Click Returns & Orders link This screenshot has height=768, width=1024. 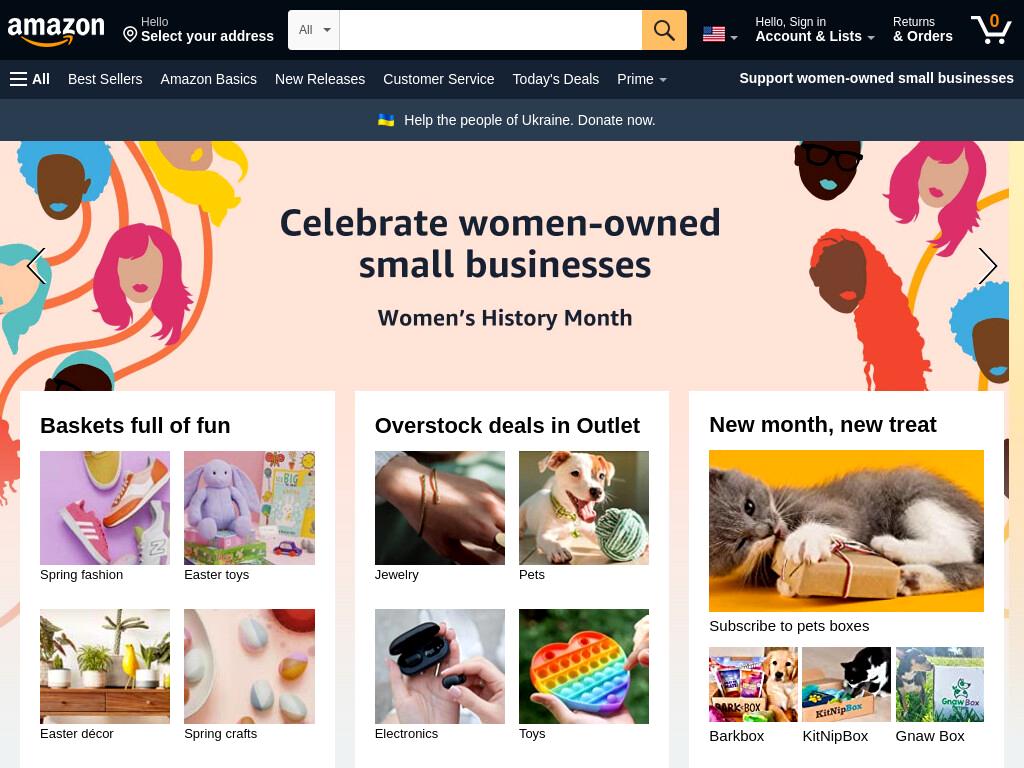pos(922,29)
